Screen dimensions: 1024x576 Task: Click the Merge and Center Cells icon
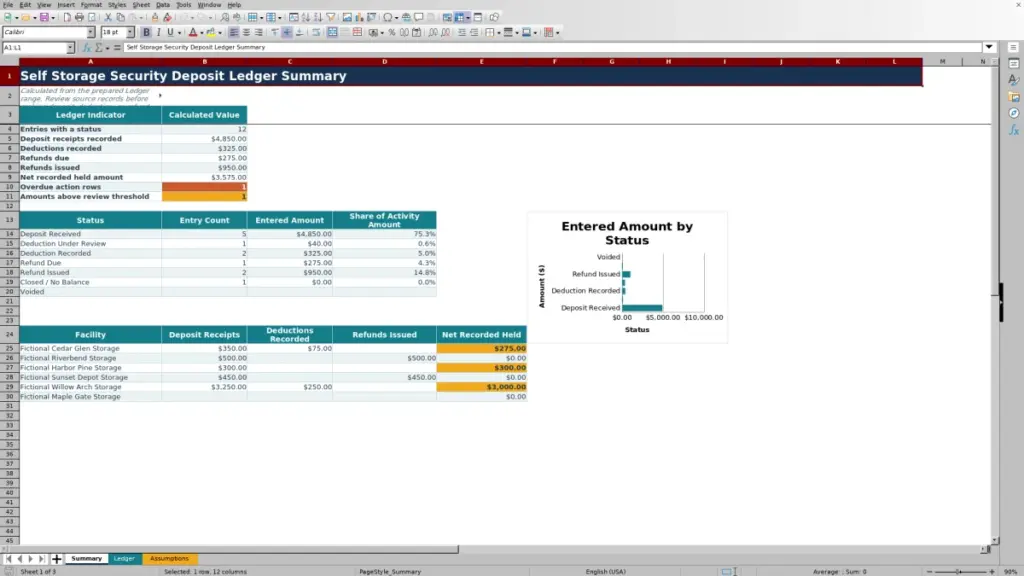coord(332,32)
